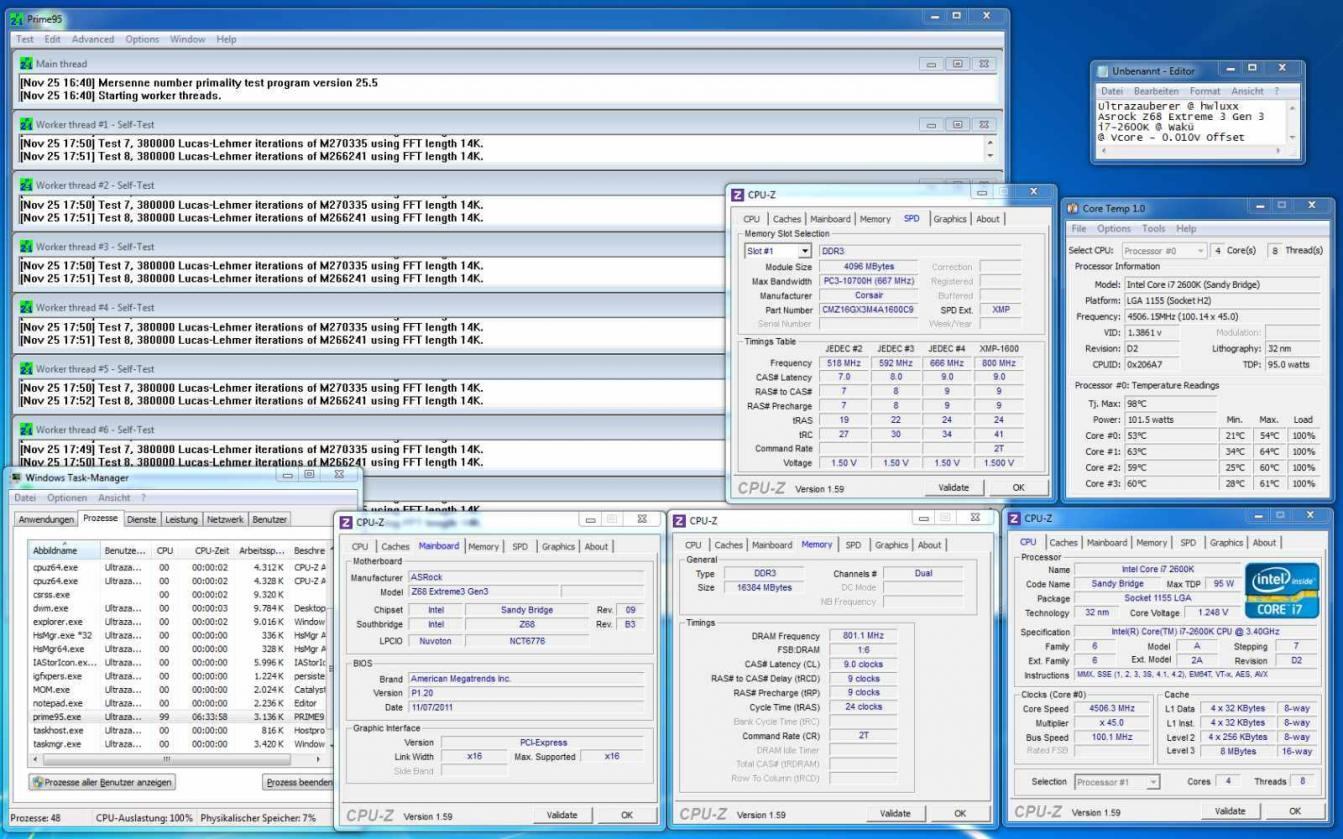Click Worker thread #5 window icon
This screenshot has height=839, width=1343.
pos(28,368)
